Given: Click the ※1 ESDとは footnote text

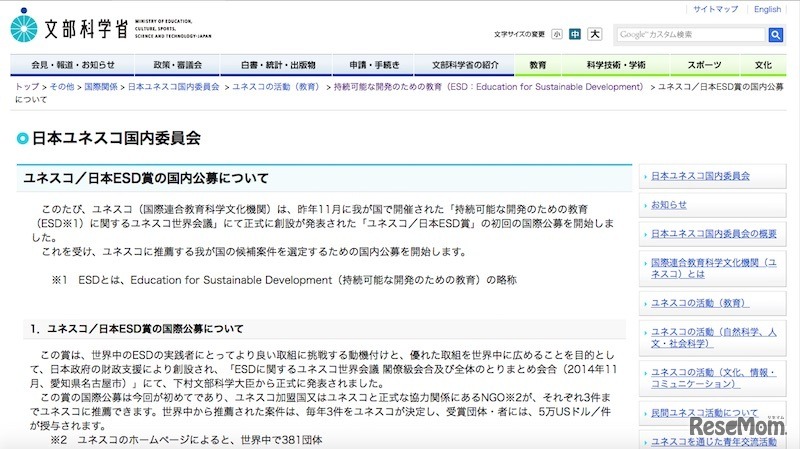Looking at the screenshot, I should pos(284,280).
